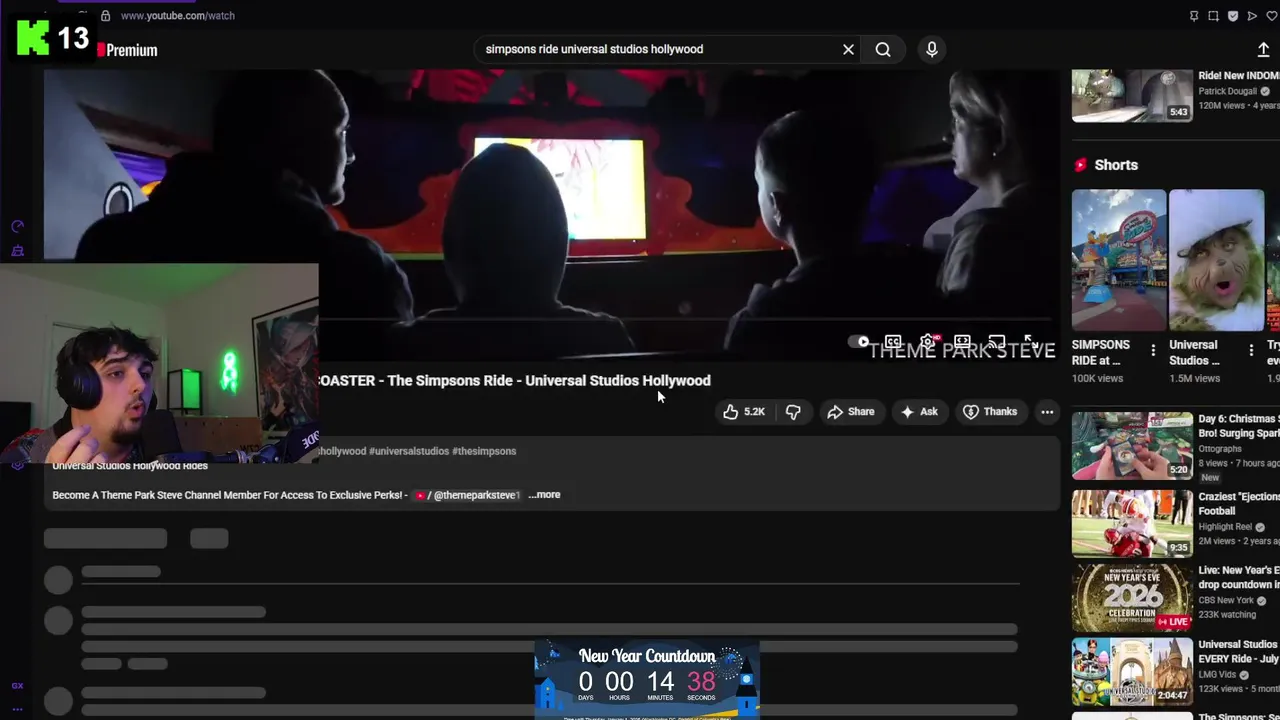Viewport: 1280px width, 720px height.
Task: Click the 'Ottographs' channel name
Action: pyautogui.click(x=1220, y=449)
